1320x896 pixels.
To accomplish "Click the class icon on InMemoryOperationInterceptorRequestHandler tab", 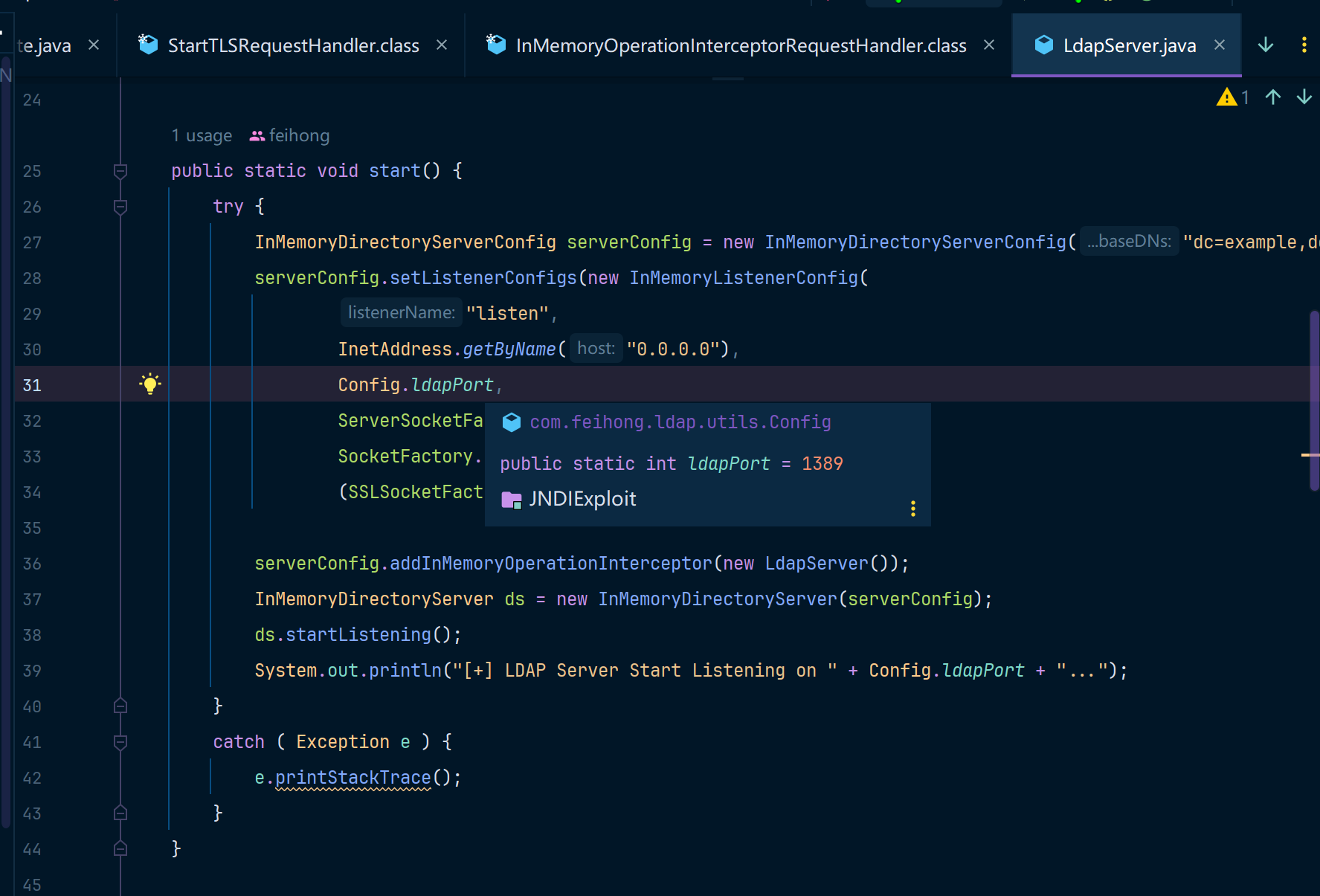I will coord(495,45).
